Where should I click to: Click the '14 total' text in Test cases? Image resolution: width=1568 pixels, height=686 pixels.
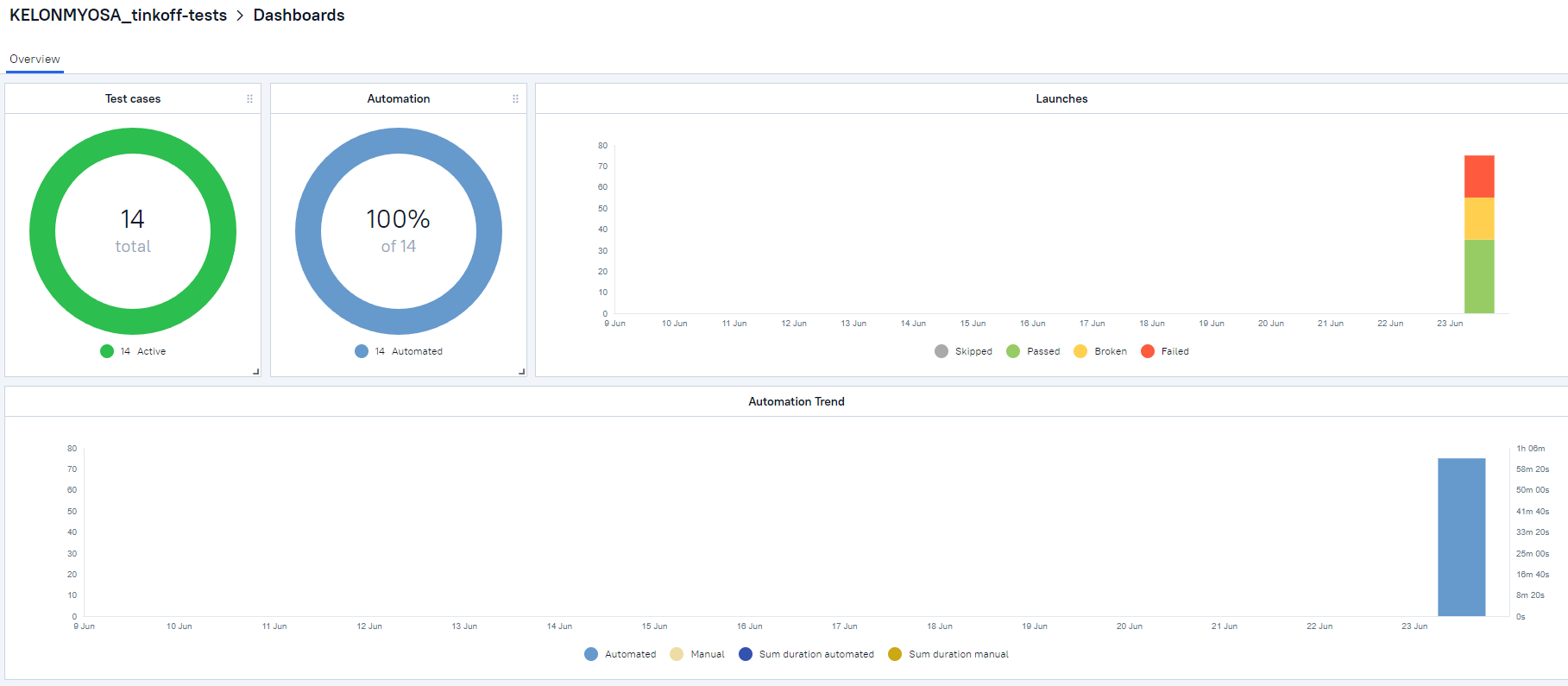pyautogui.click(x=133, y=231)
